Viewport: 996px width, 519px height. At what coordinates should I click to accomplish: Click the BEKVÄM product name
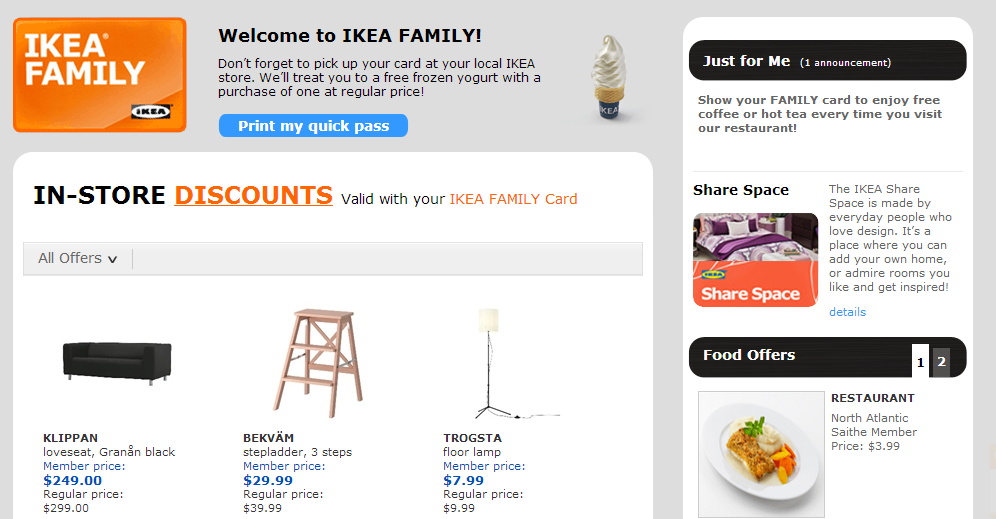pyautogui.click(x=269, y=438)
